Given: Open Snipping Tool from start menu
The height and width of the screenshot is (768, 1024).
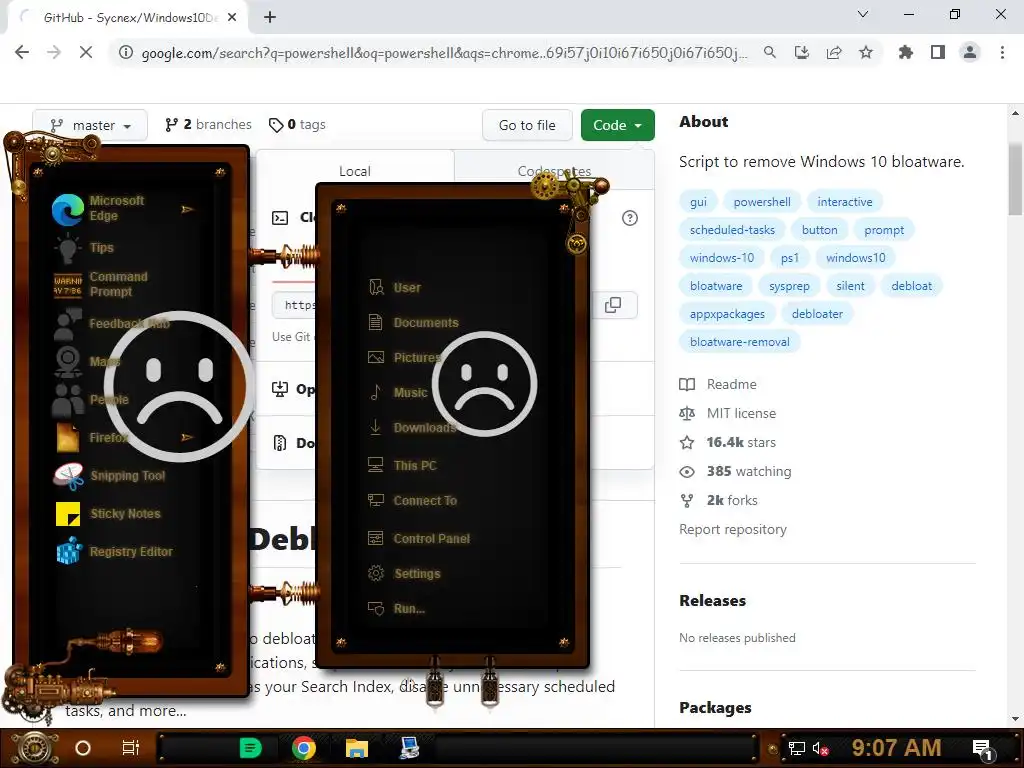Looking at the screenshot, I should click(110, 475).
